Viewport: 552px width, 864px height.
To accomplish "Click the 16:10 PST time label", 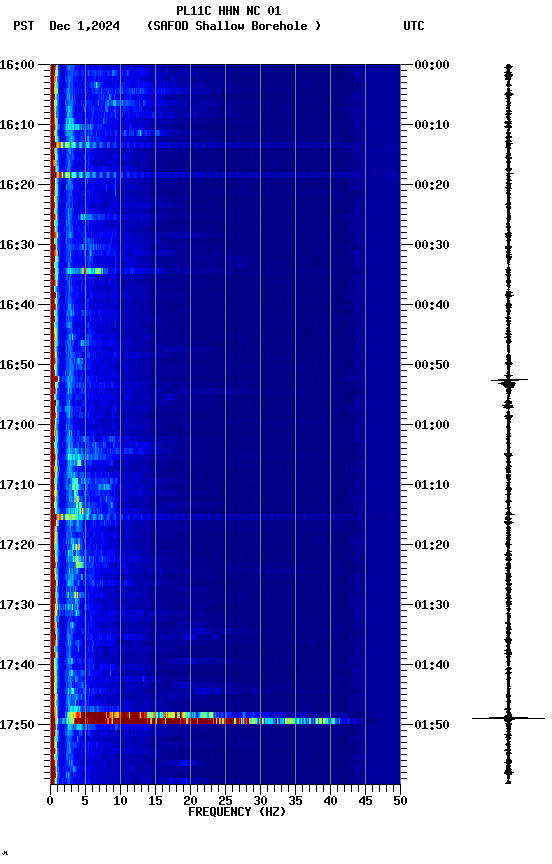I will click(x=17, y=125).
